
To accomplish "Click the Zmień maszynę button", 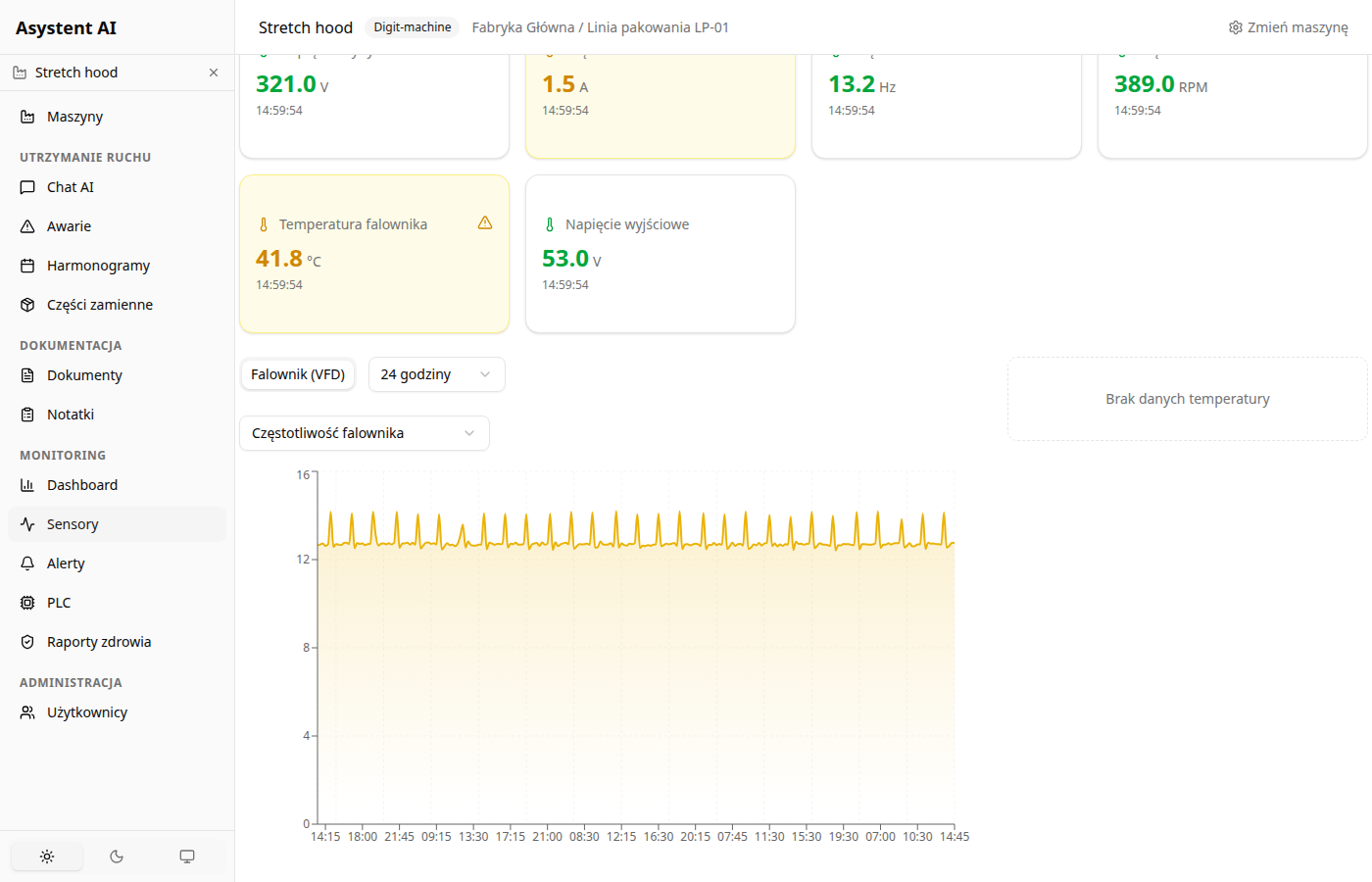I will tap(1288, 27).
